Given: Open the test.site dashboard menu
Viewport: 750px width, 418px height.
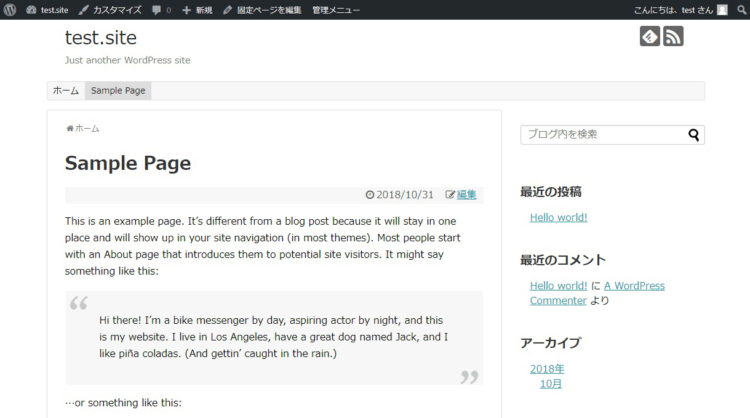Looking at the screenshot, I should [x=47, y=9].
